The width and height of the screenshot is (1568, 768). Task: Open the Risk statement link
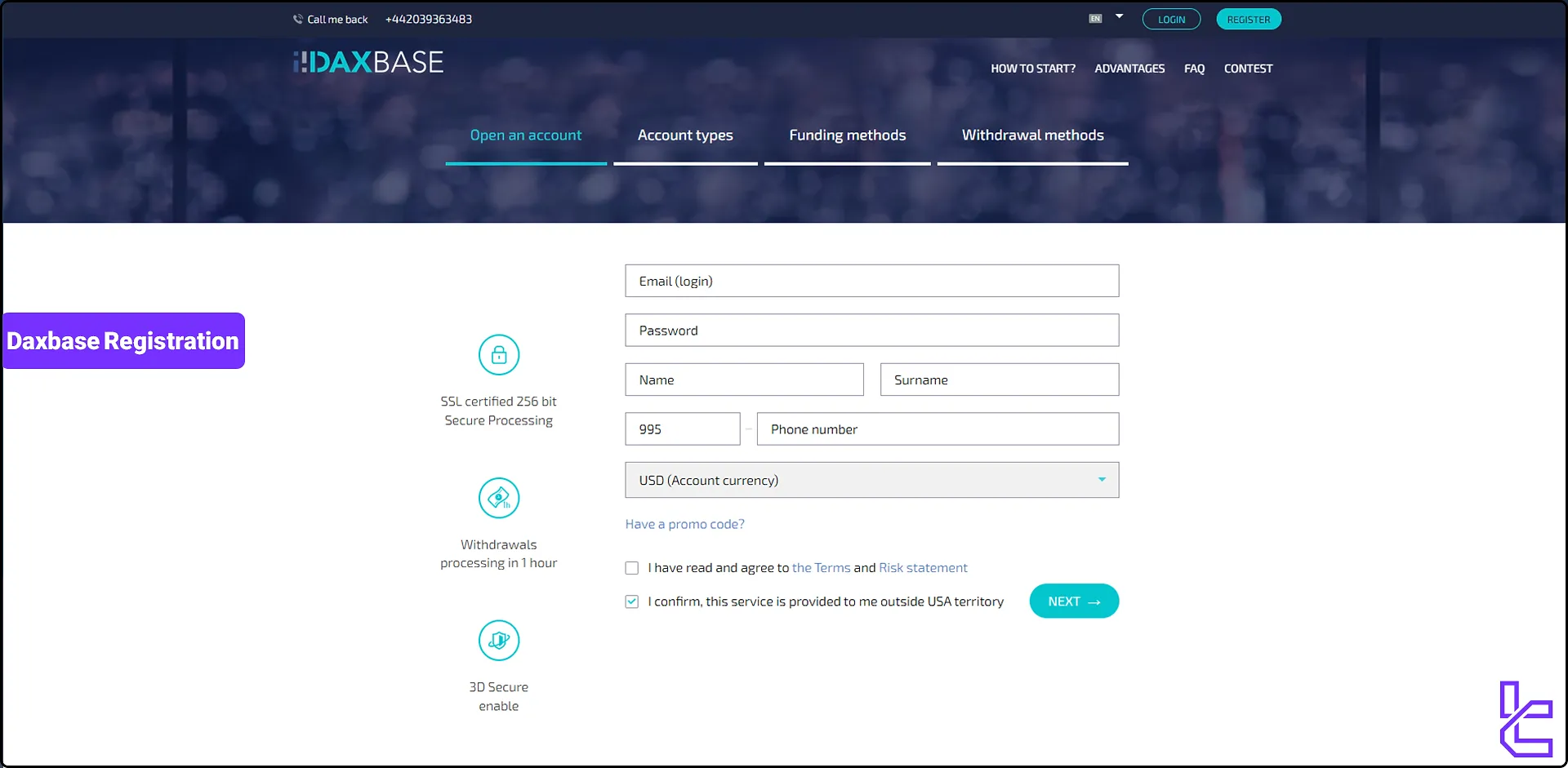923,568
